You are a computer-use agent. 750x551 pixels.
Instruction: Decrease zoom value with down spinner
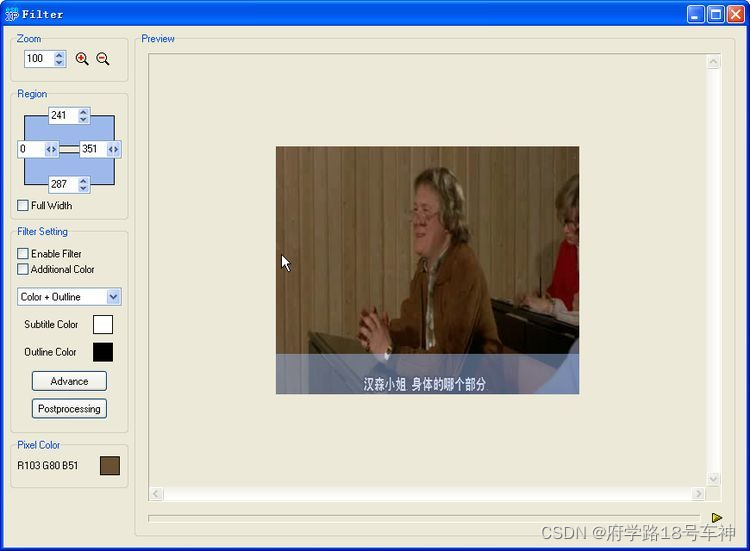[59, 63]
